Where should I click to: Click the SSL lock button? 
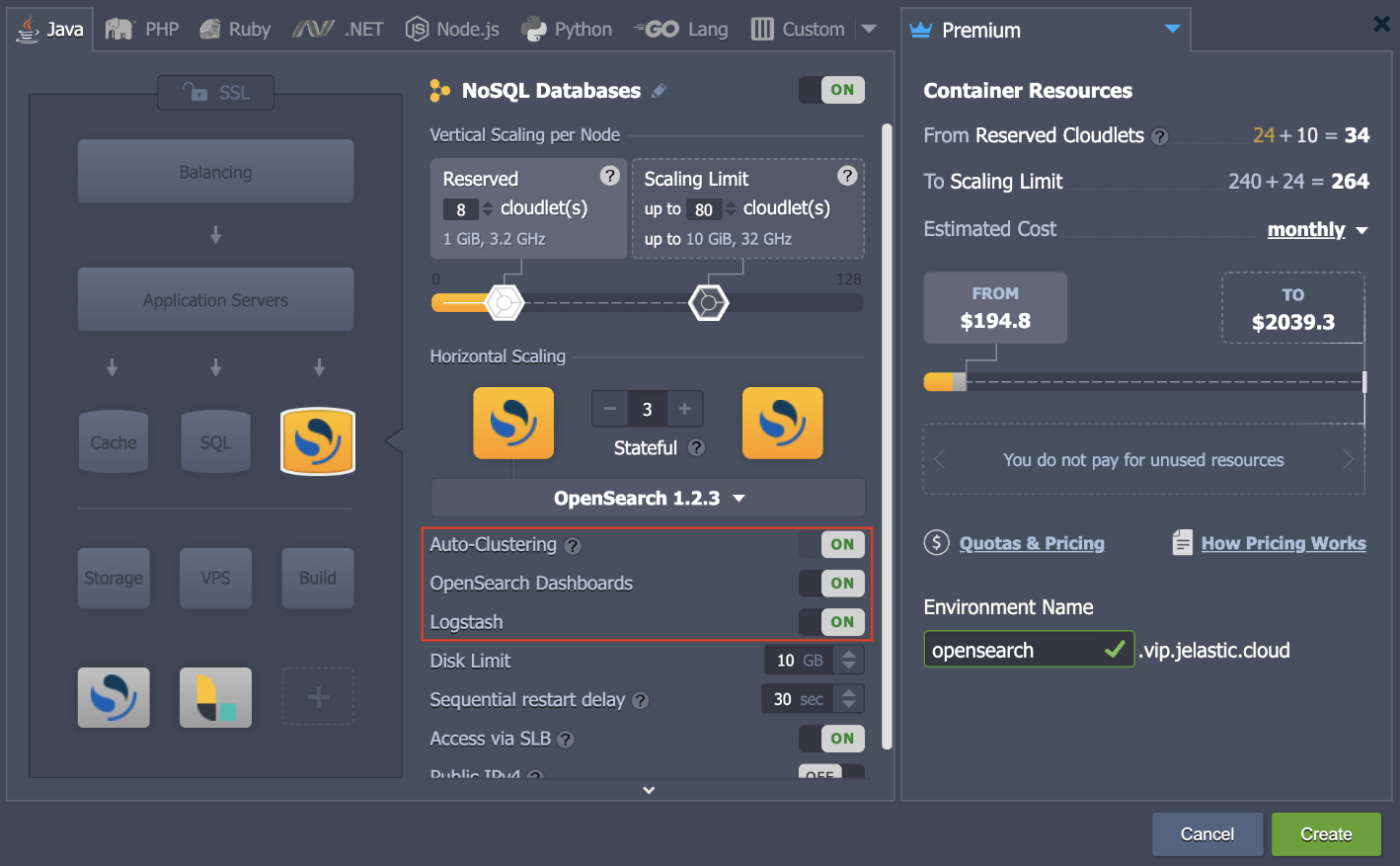coord(215,93)
